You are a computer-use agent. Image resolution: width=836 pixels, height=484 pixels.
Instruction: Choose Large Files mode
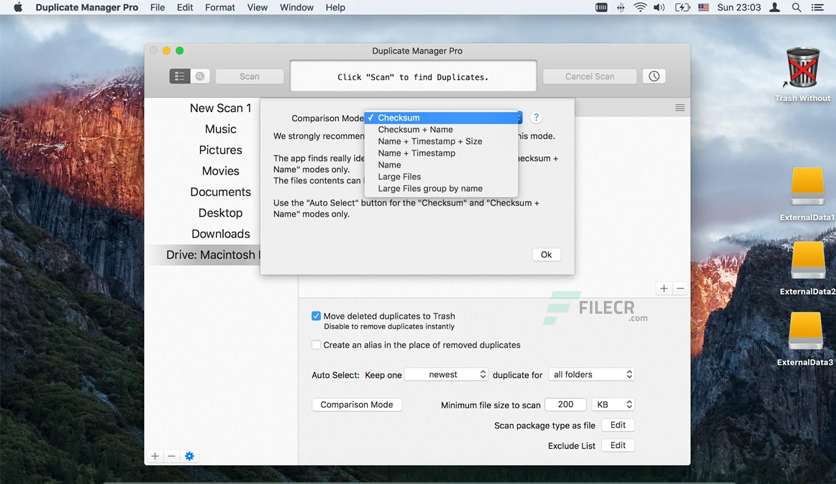(441, 176)
